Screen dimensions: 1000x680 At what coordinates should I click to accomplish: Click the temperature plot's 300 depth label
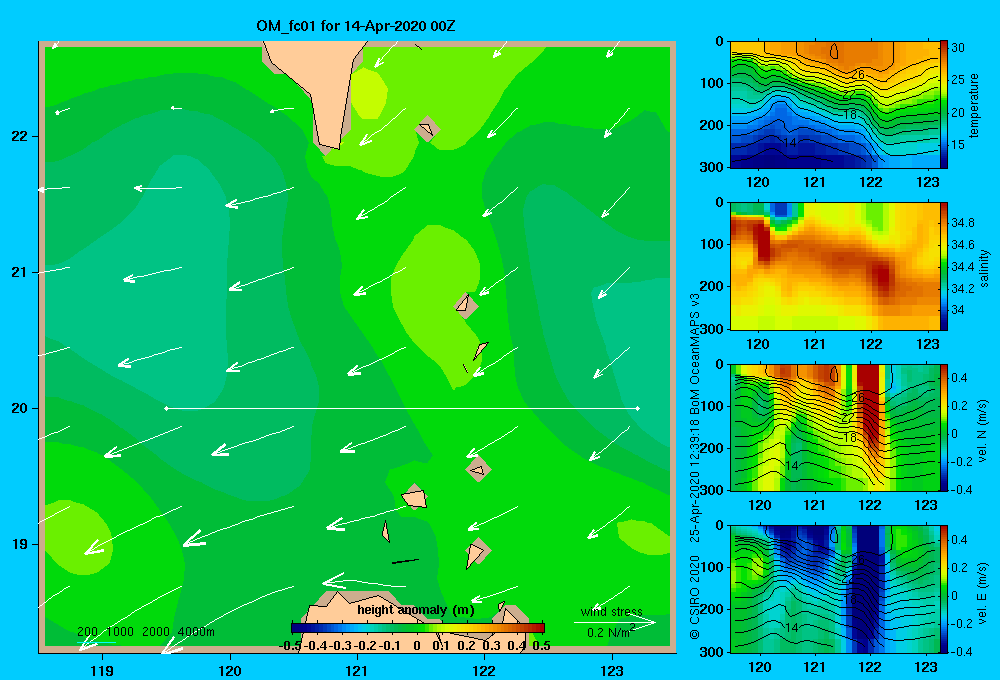click(x=712, y=167)
